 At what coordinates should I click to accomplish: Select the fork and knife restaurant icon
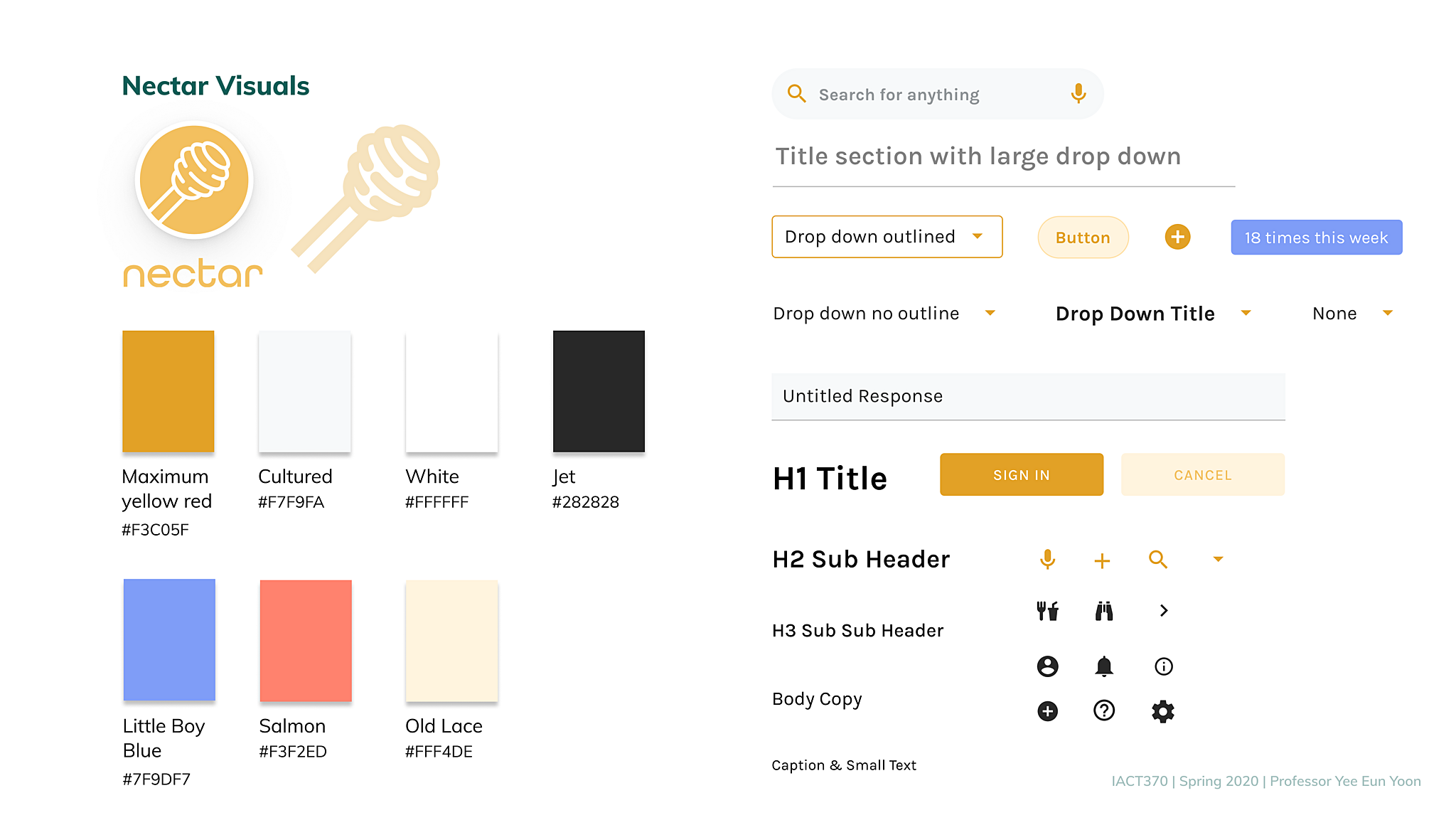1047,610
